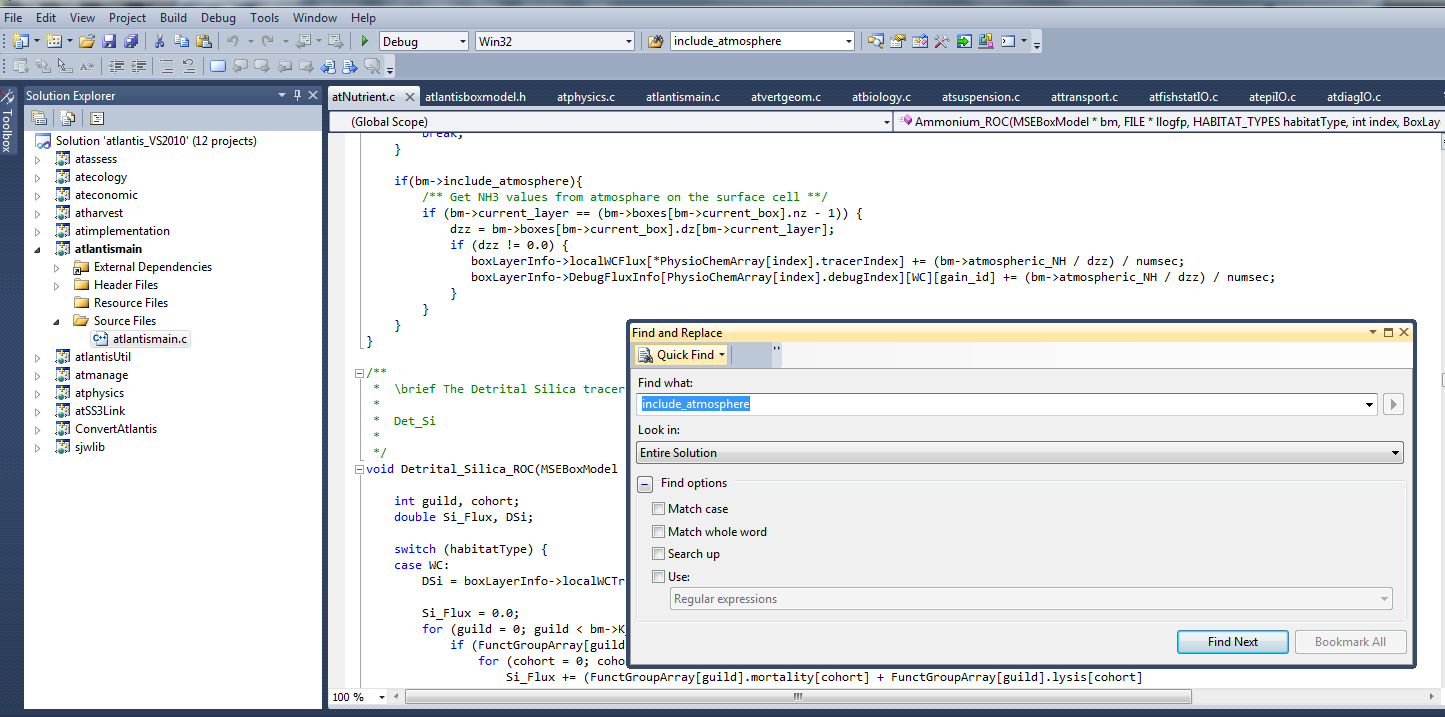Click the Cut scissors icon

coord(159,41)
